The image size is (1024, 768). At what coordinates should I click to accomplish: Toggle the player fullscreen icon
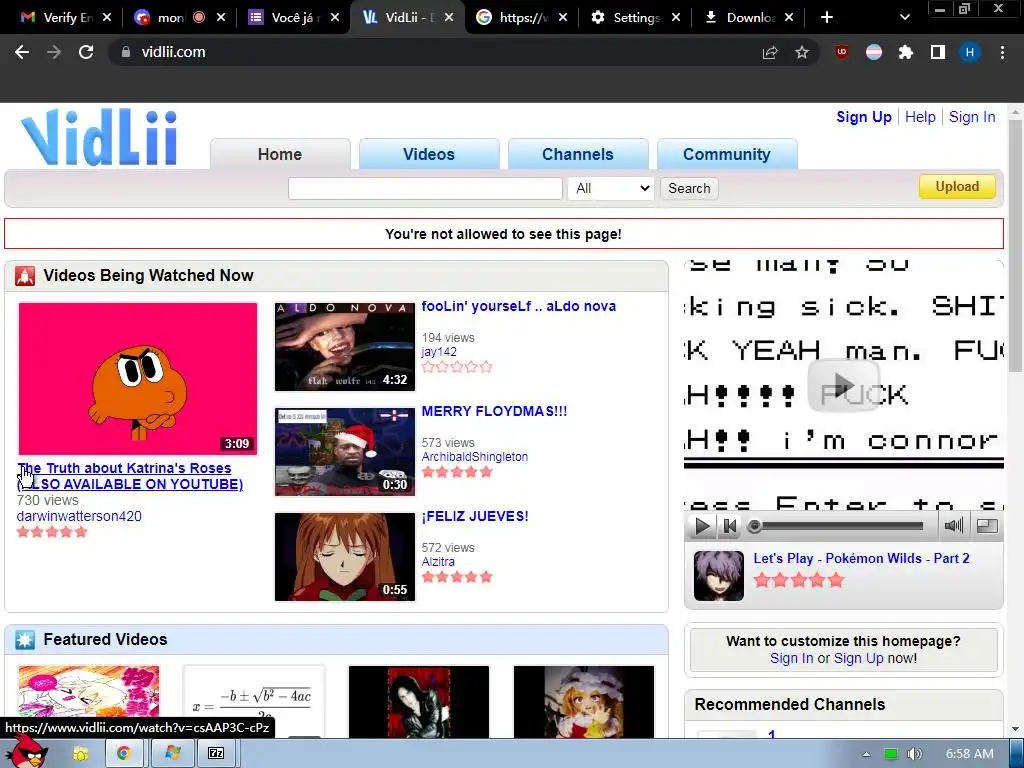pyautogui.click(x=987, y=526)
